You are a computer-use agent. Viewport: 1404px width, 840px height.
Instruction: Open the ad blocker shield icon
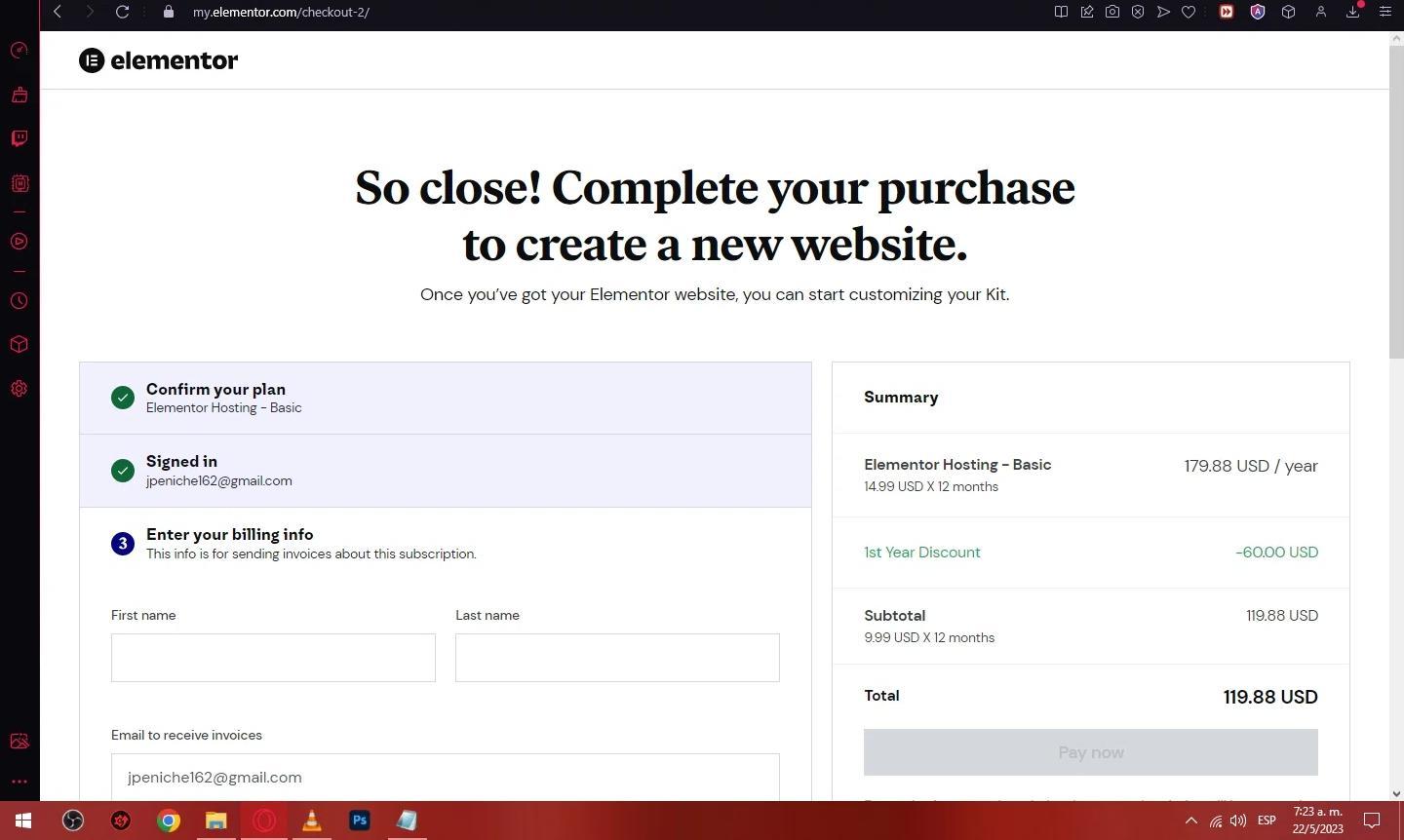point(1138,12)
